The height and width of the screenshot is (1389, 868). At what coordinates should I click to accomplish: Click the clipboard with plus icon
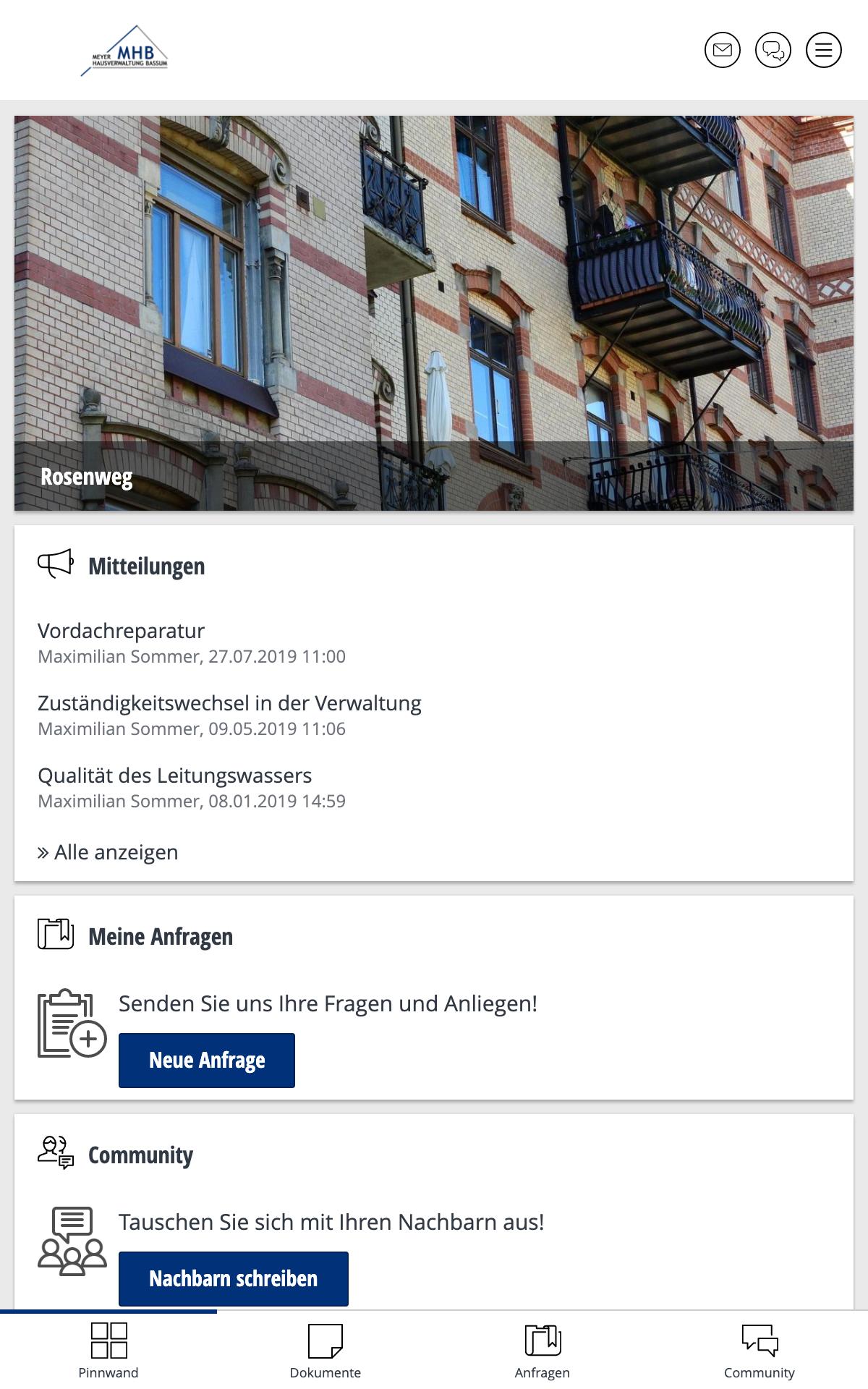click(72, 1023)
